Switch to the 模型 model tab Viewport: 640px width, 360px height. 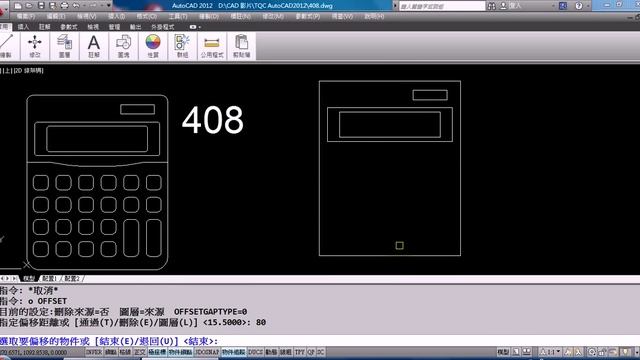tap(29, 278)
